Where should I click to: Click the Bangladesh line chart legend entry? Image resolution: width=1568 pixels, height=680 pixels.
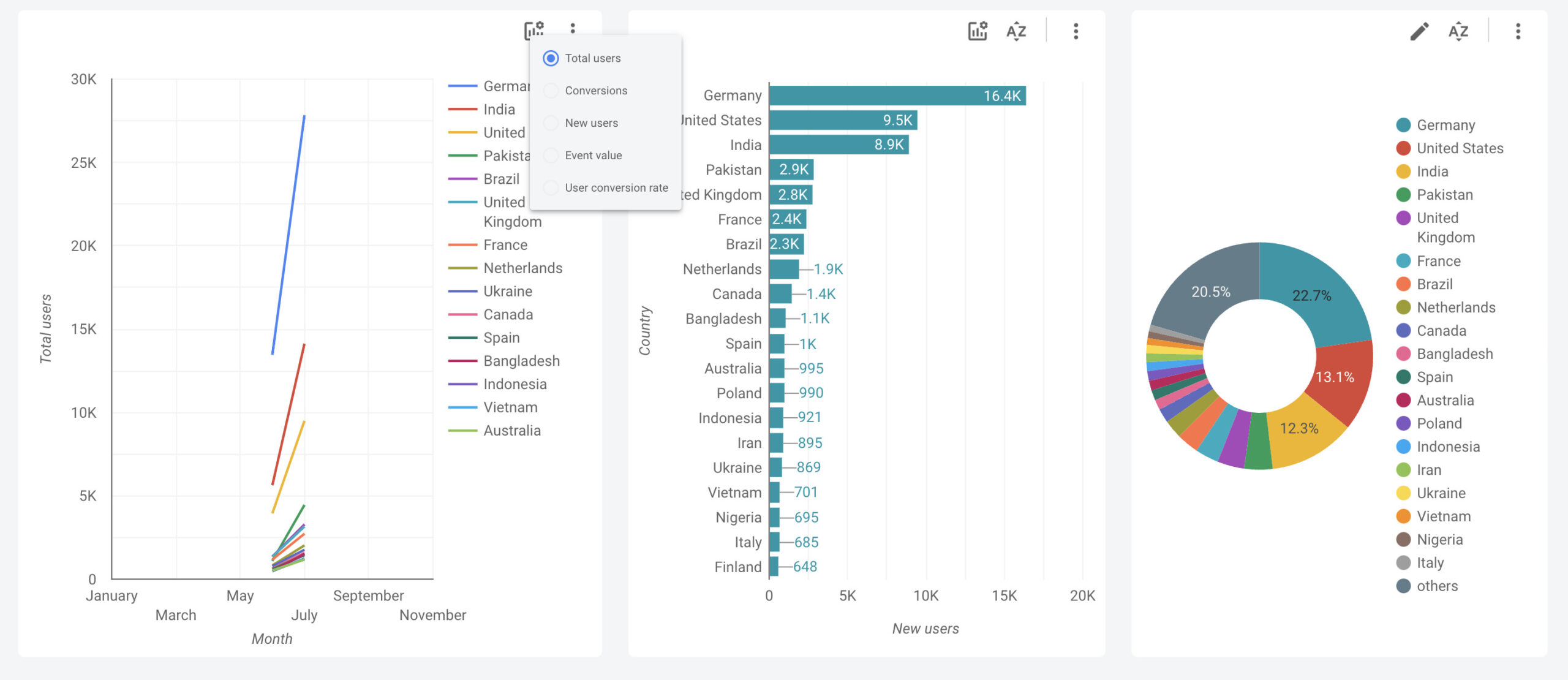point(521,361)
